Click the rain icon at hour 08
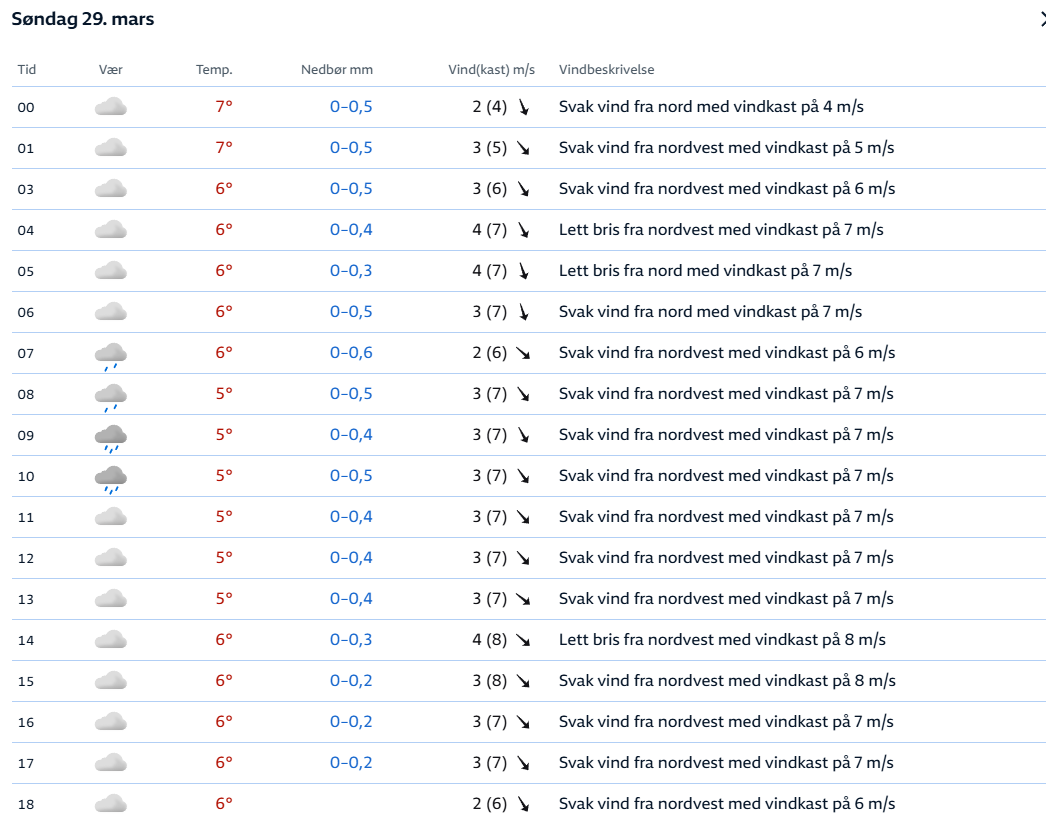1046x821 pixels. pos(110,395)
